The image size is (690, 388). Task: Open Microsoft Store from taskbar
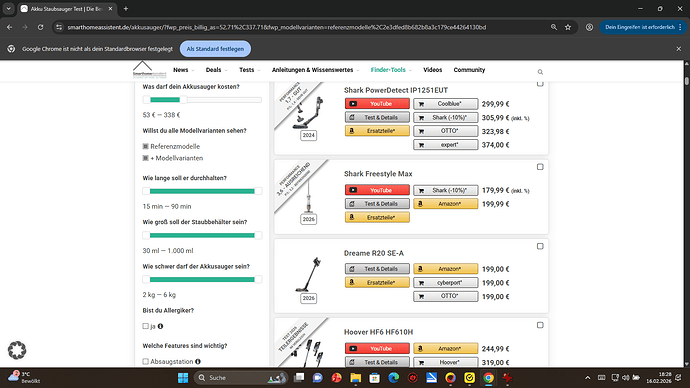(x=374, y=377)
